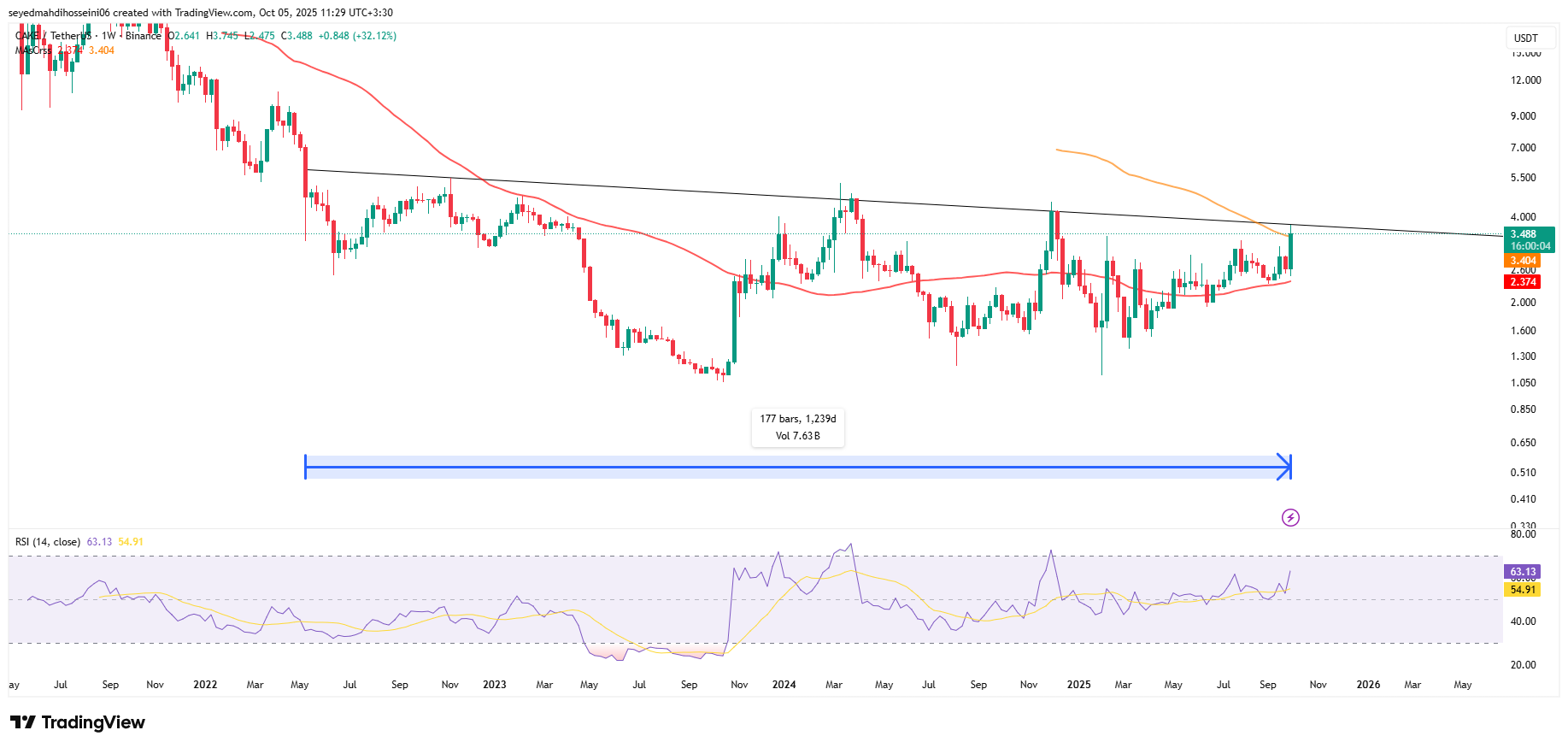Click the 2026 label on time axis
The height and width of the screenshot is (748, 1568).
tap(1368, 685)
